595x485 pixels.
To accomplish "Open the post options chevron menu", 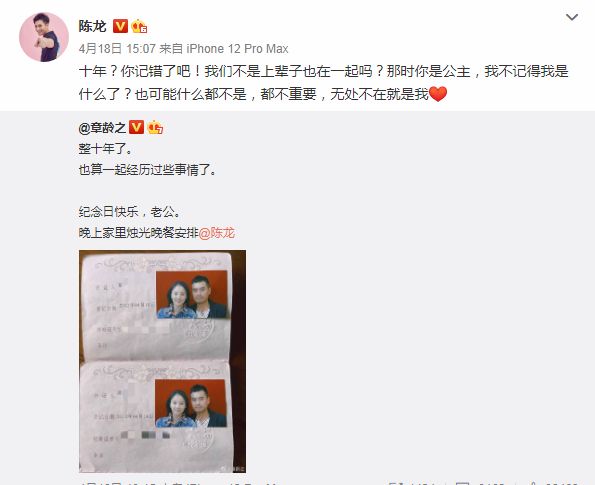I will coord(572,17).
